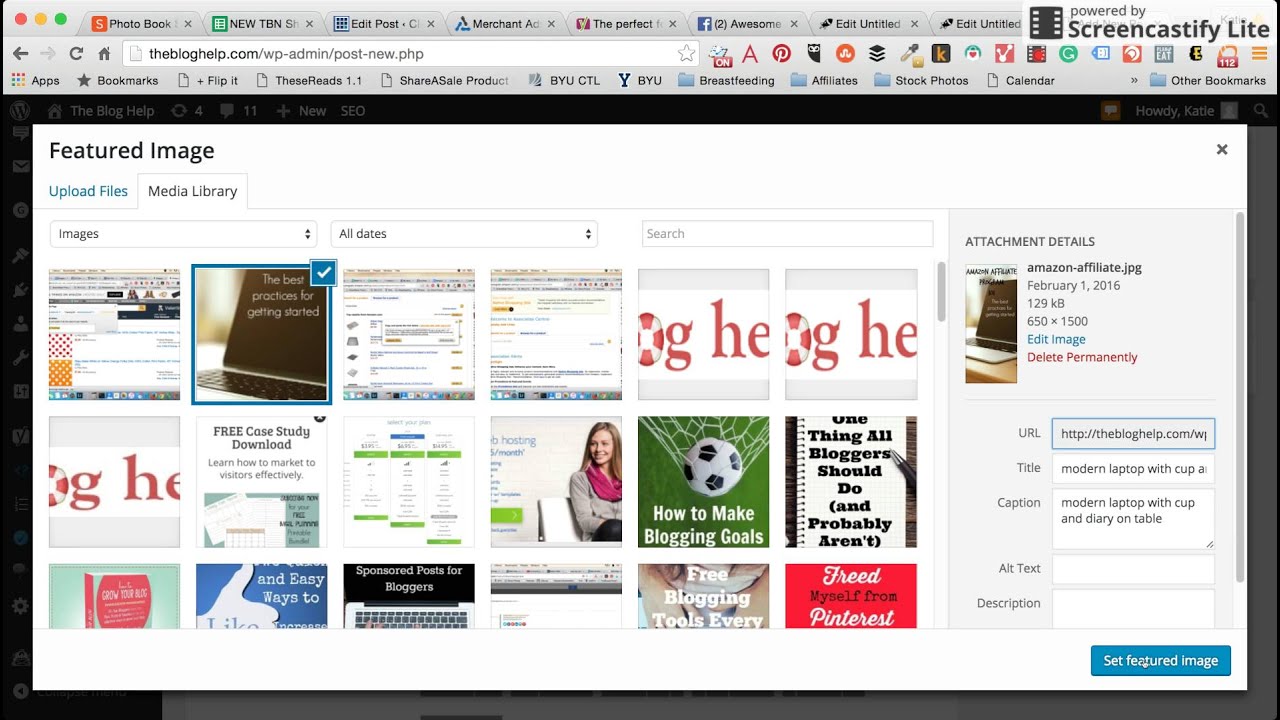Click the media Search field

(x=787, y=233)
